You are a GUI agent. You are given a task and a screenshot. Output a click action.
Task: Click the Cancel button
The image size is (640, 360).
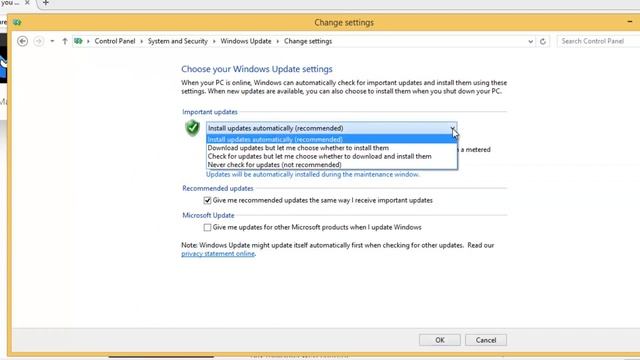(x=486, y=340)
